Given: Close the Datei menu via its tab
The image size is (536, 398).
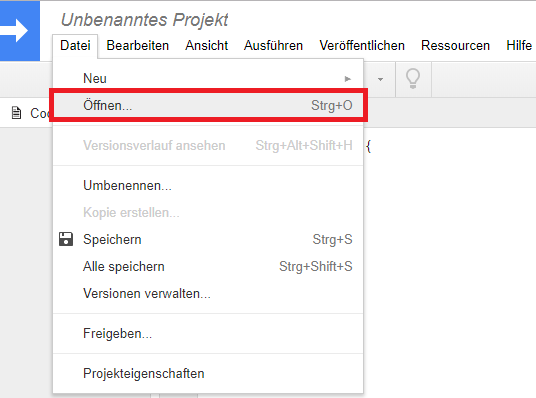Looking at the screenshot, I should pos(75,45).
